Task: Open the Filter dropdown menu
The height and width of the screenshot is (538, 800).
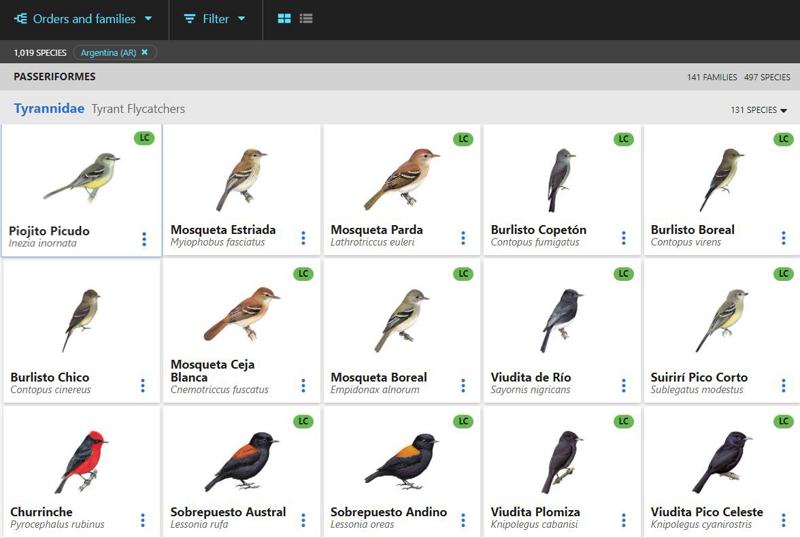Action: coord(215,19)
